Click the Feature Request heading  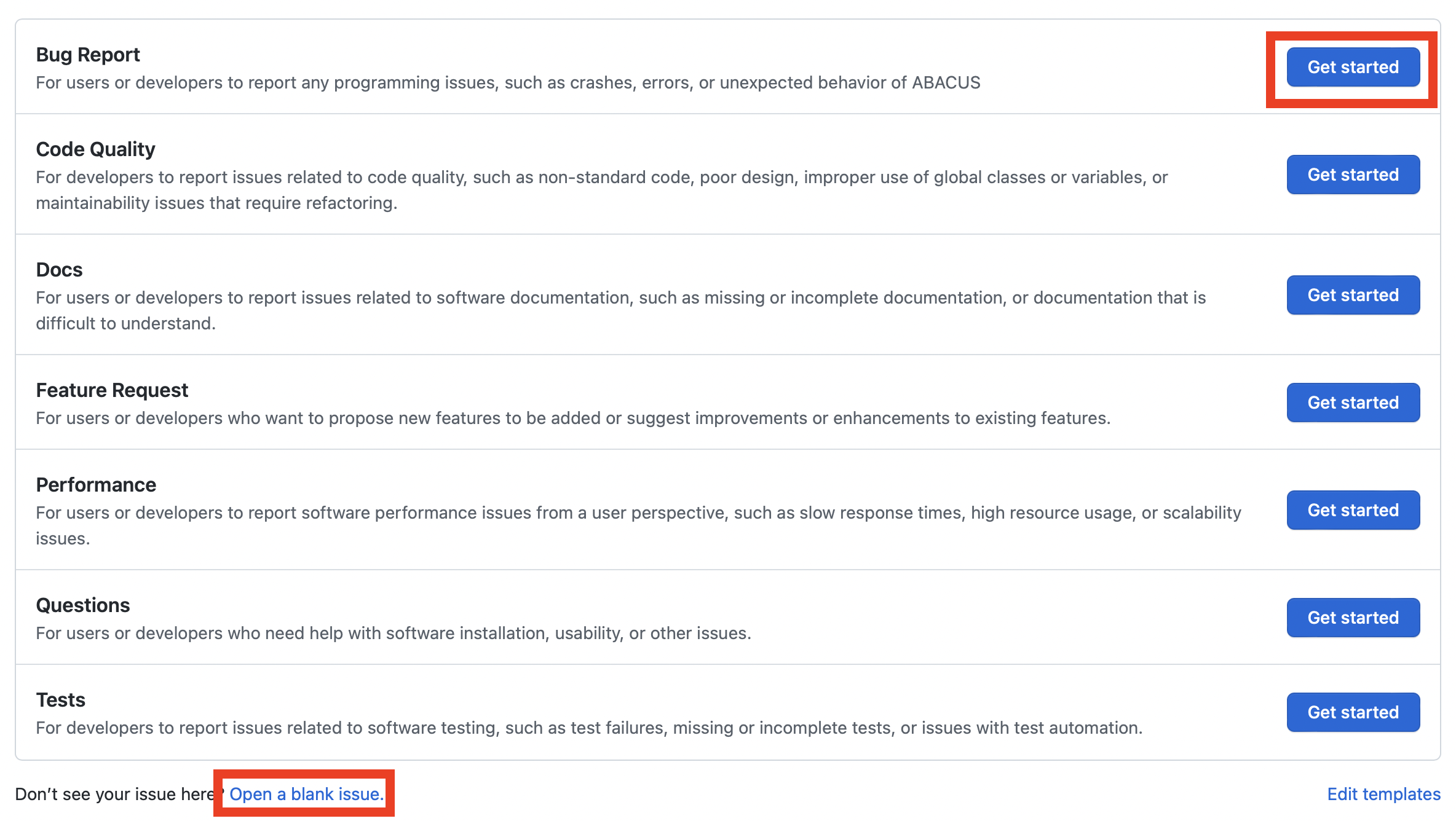coord(112,390)
